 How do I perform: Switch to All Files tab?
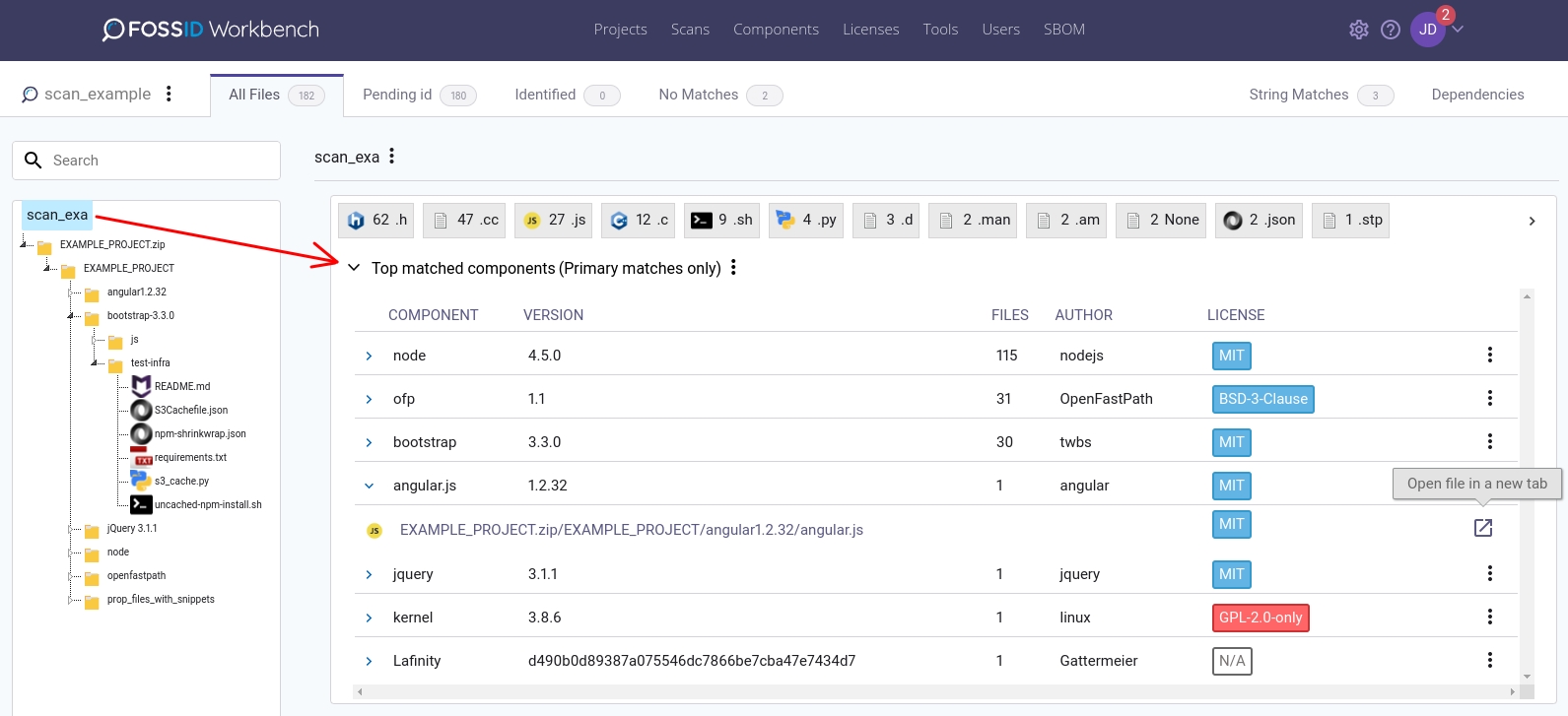(x=277, y=95)
